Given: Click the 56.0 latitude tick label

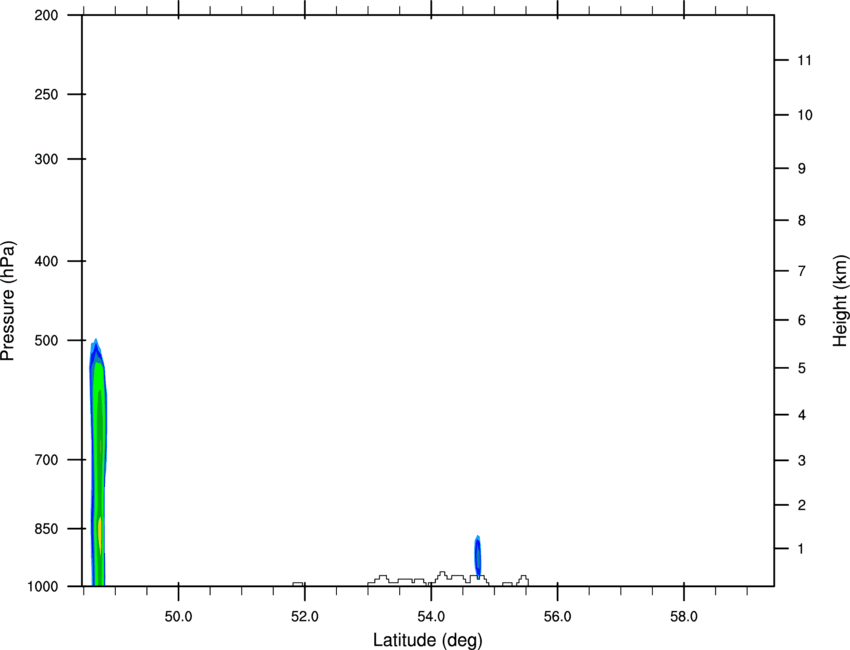Looking at the screenshot, I should (557, 617).
